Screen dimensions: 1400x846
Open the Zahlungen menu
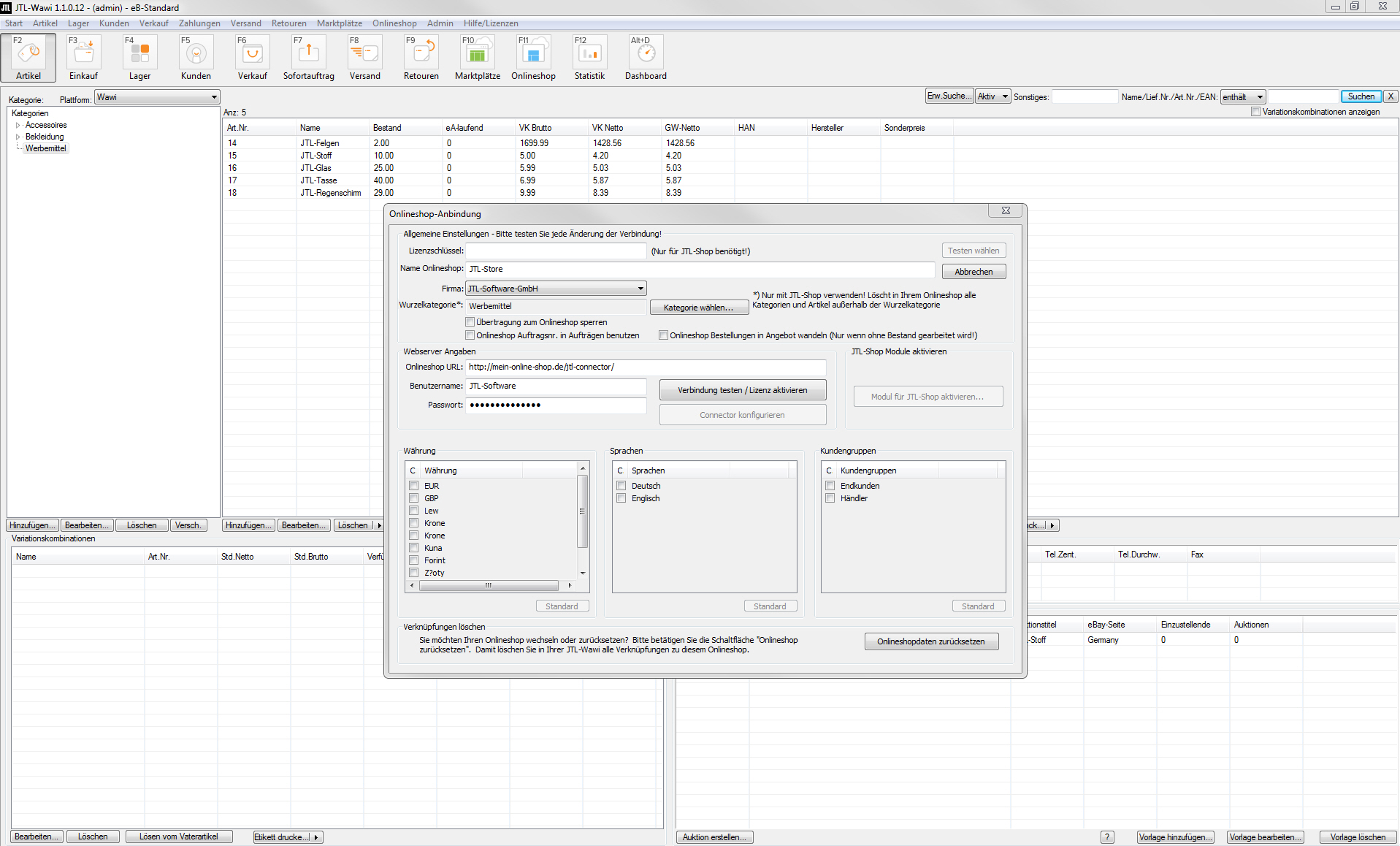(x=199, y=23)
